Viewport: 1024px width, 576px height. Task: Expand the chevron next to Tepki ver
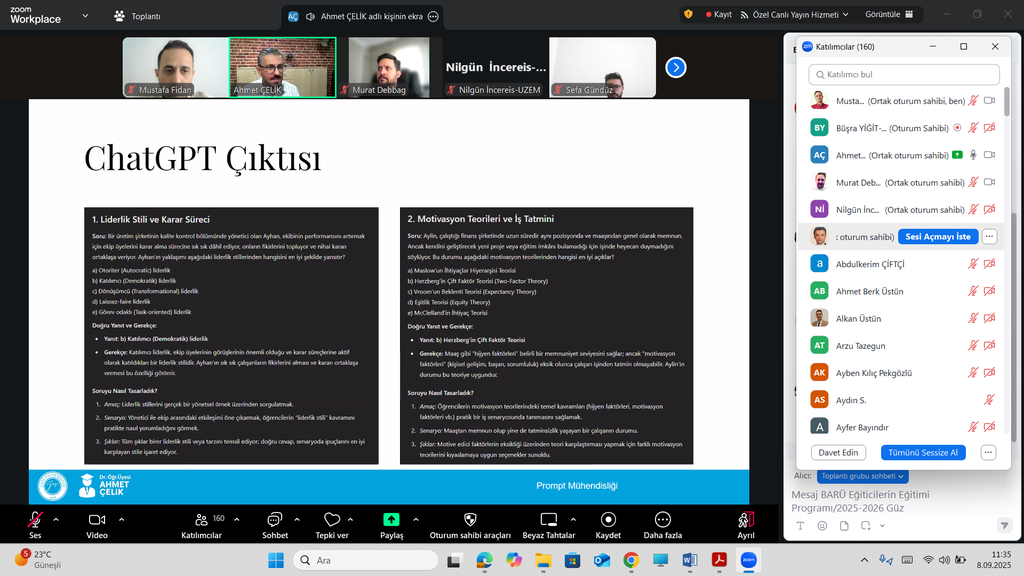[x=351, y=520]
